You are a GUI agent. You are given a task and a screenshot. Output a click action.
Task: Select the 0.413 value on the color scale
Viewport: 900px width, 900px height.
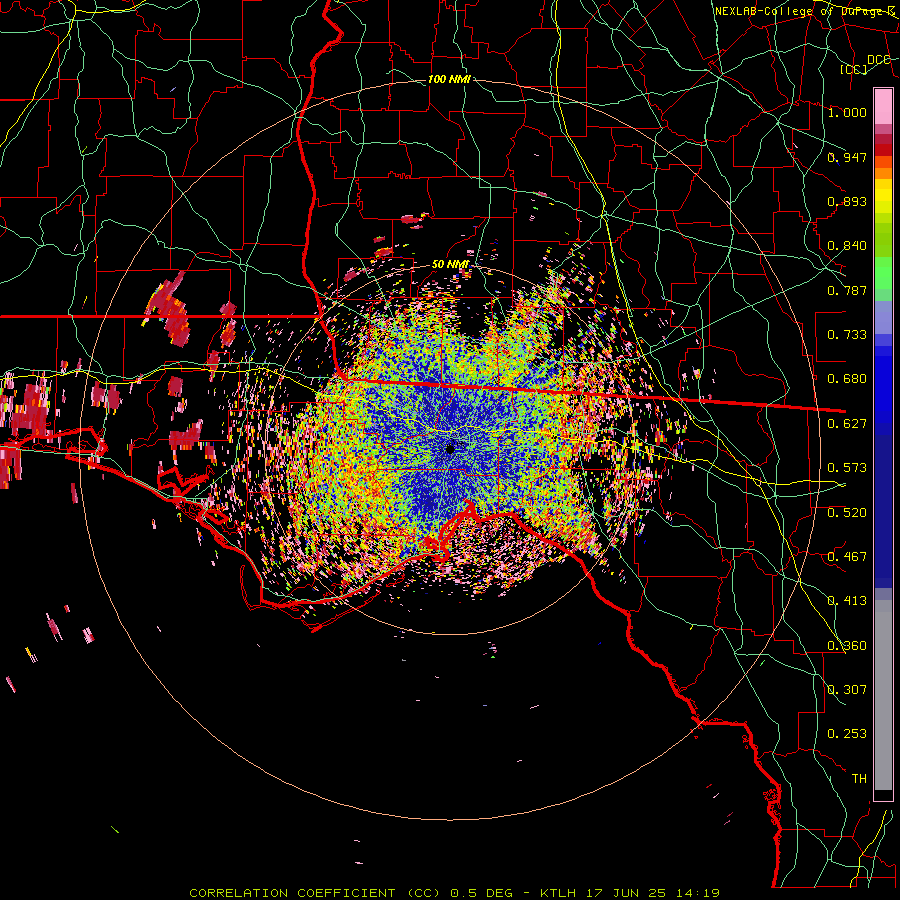847,601
